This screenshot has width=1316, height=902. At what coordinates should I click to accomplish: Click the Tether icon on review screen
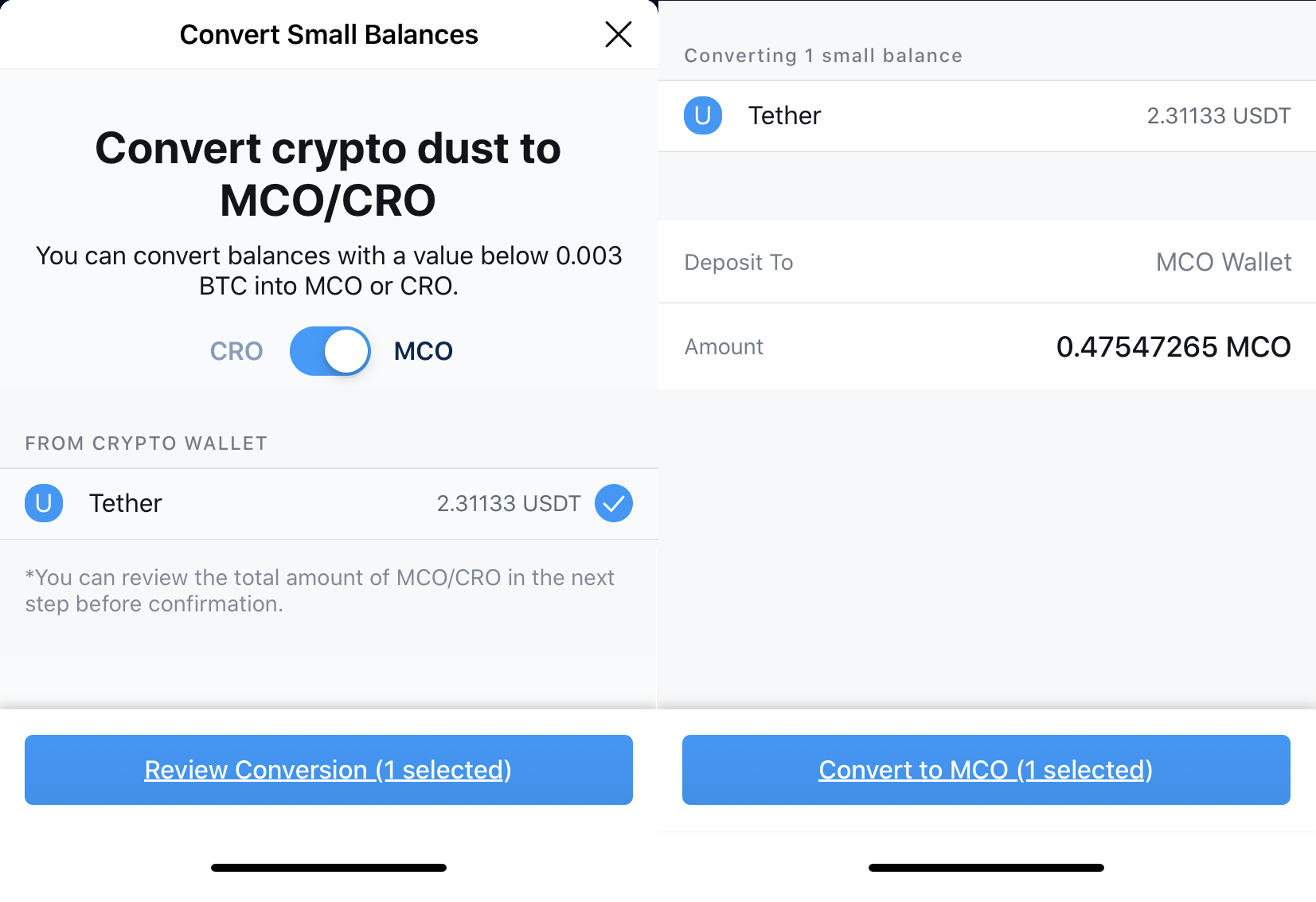coord(703,115)
